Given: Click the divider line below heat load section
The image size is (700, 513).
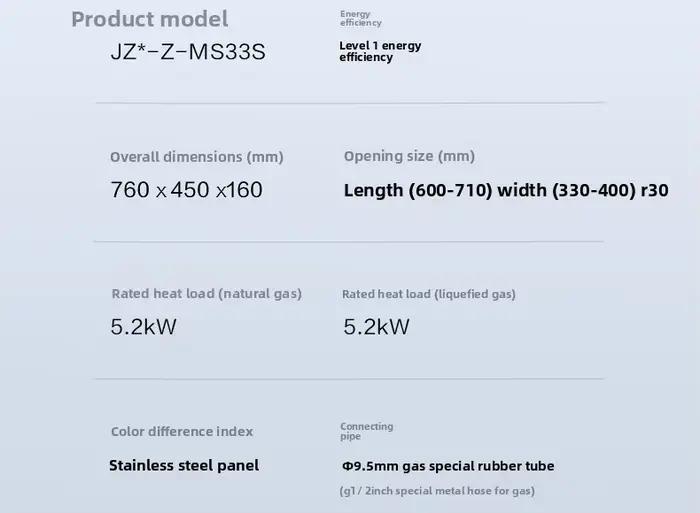Looking at the screenshot, I should (350, 379).
